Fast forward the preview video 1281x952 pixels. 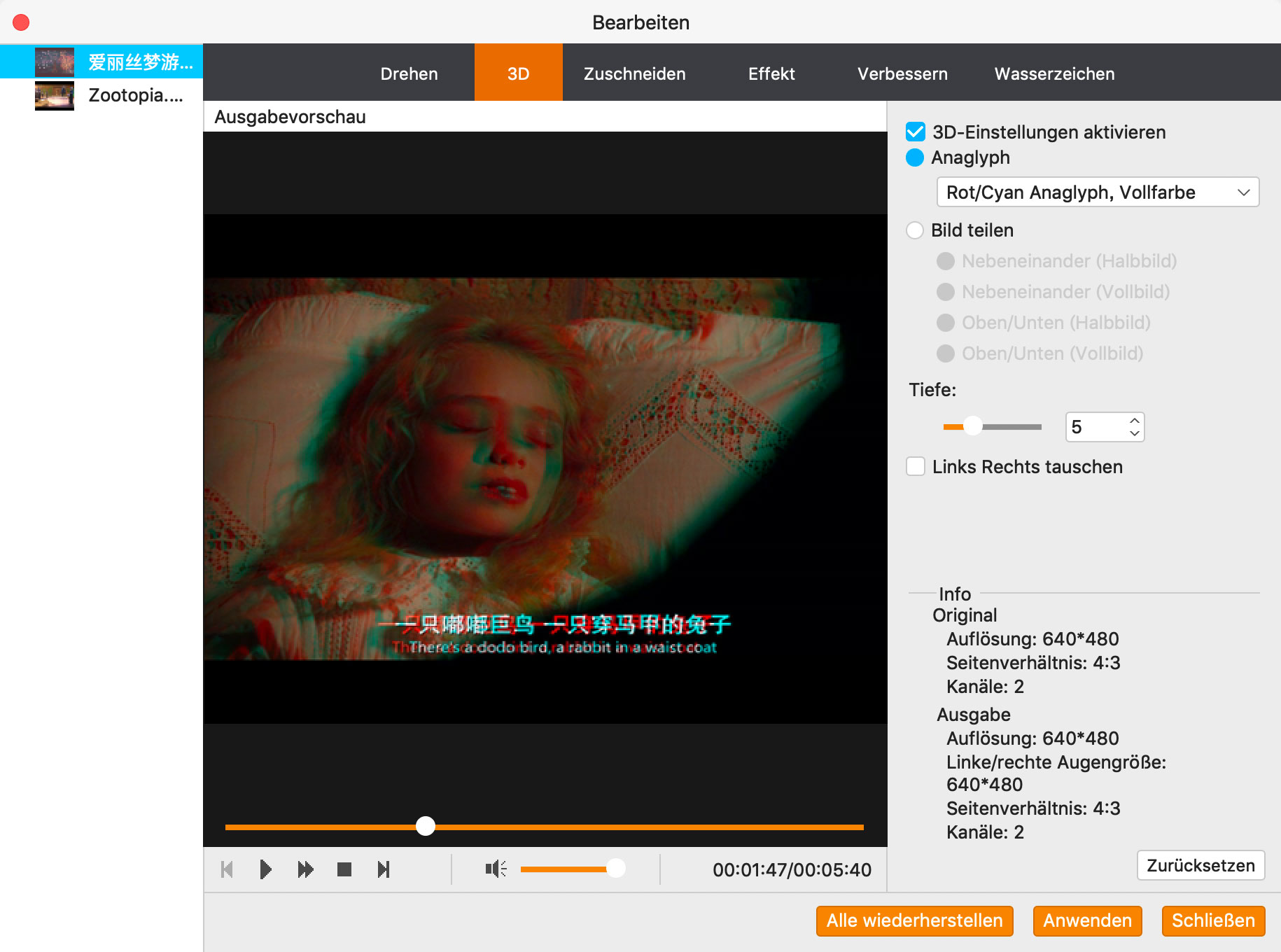point(305,869)
